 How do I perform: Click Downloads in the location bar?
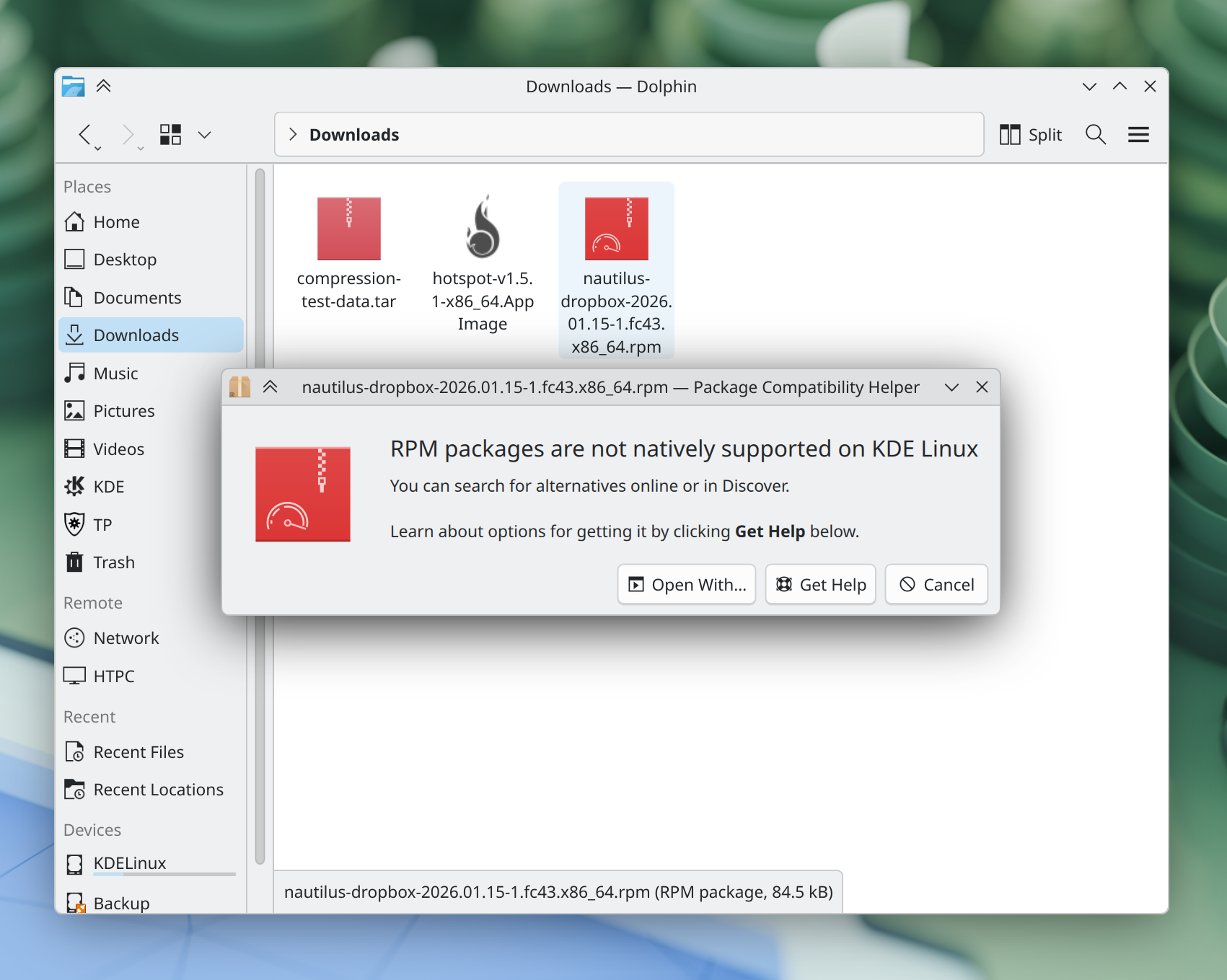point(354,134)
